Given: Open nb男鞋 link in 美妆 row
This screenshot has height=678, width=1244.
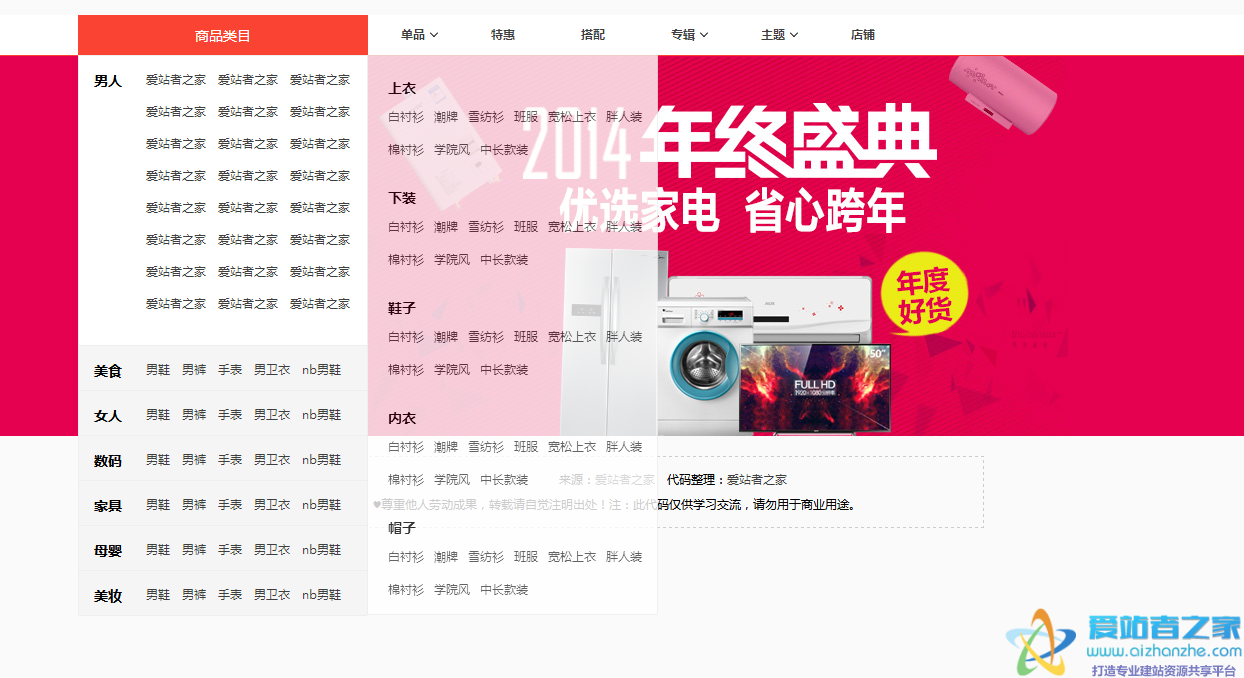Looking at the screenshot, I should [322, 595].
